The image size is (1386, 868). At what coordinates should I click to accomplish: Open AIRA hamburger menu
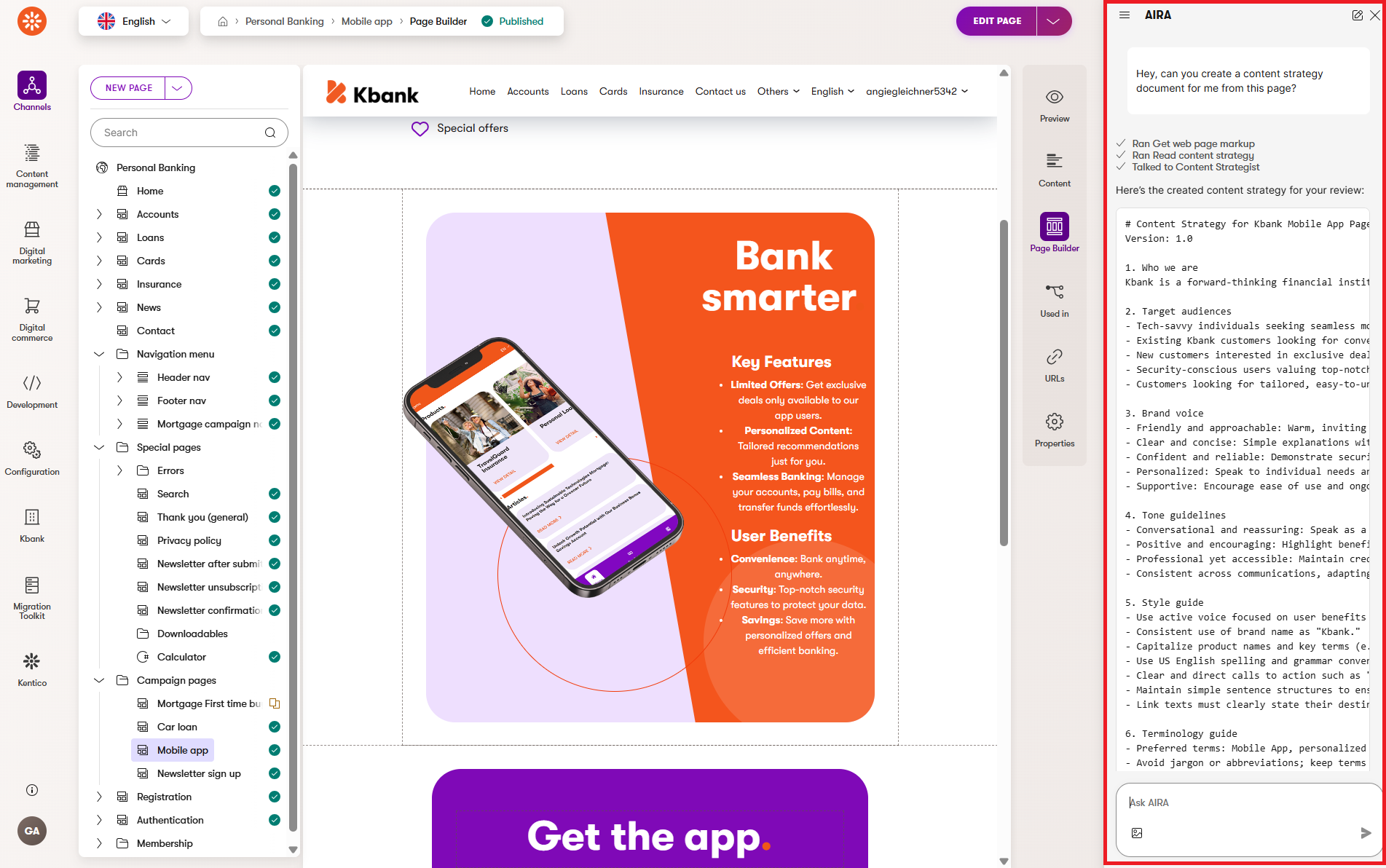pyautogui.click(x=1125, y=15)
